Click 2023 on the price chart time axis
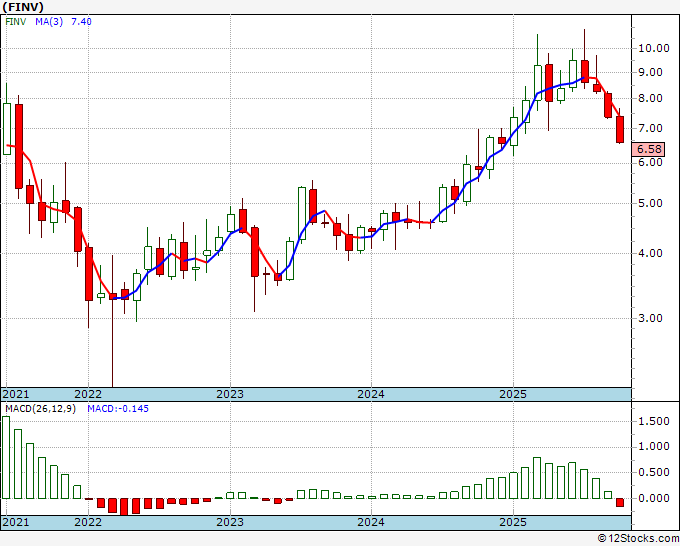 point(230,394)
